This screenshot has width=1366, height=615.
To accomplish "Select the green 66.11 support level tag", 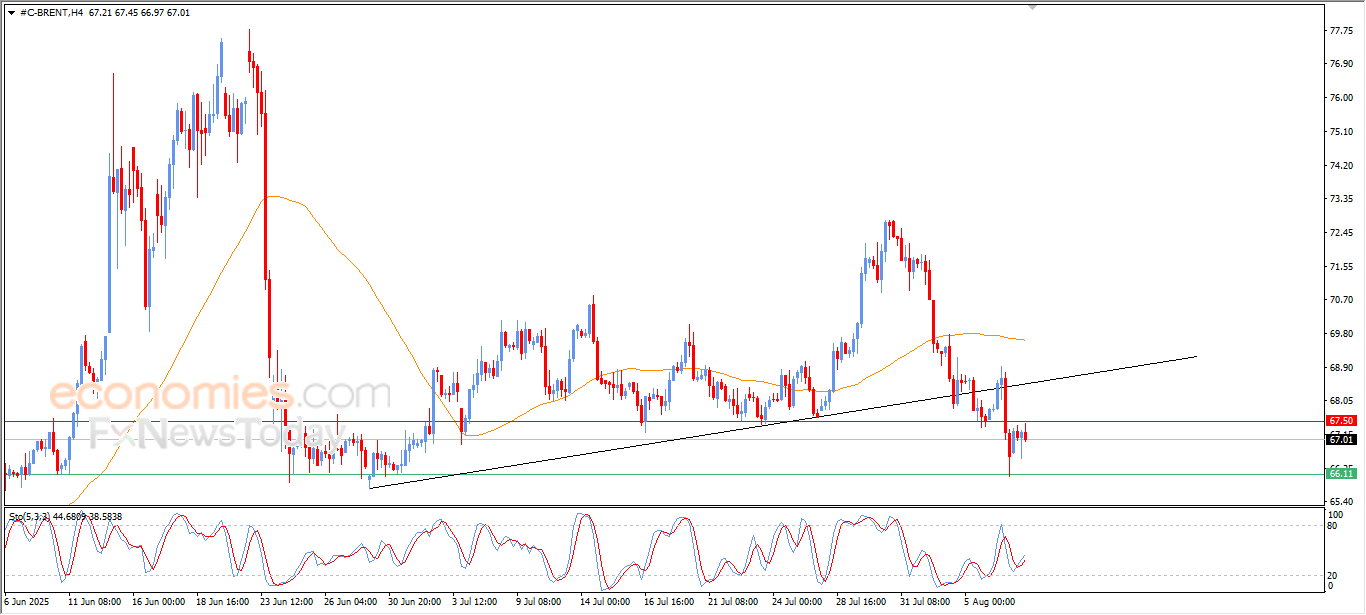I will pyautogui.click(x=1341, y=473).
